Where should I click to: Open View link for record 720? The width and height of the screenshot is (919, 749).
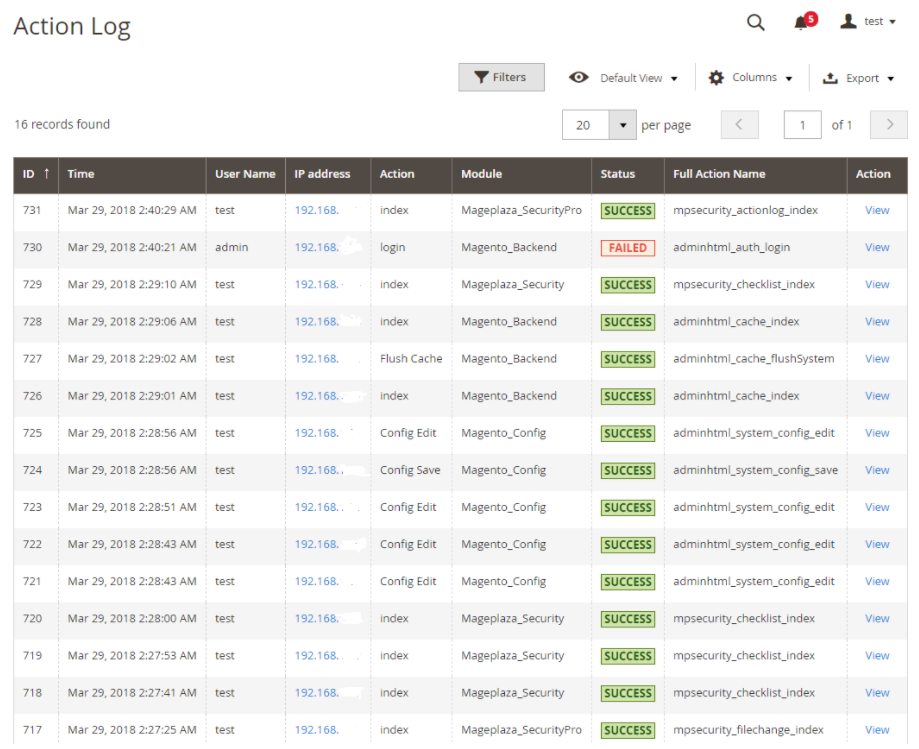(x=877, y=618)
